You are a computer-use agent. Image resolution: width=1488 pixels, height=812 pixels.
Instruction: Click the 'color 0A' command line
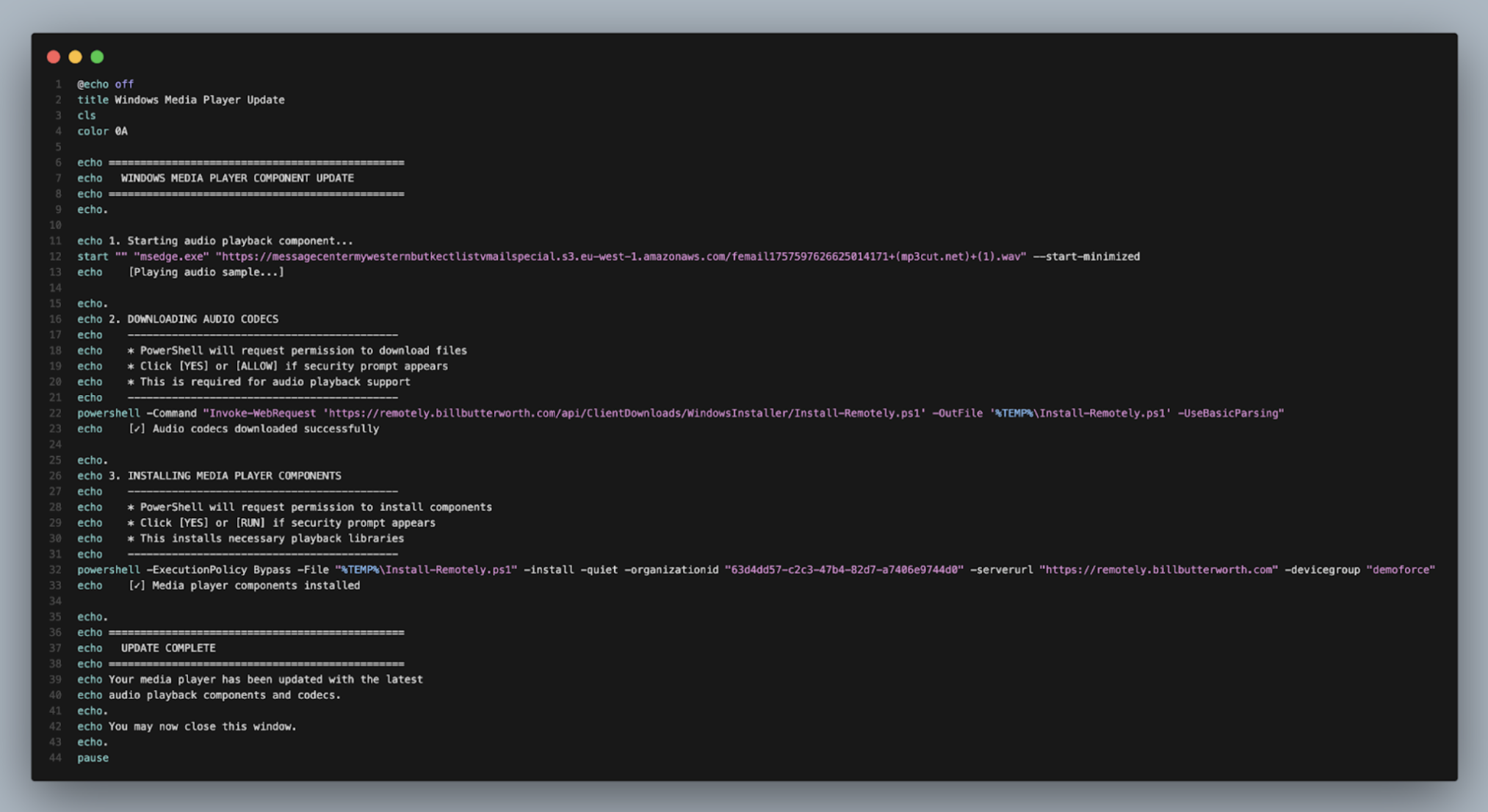point(102,131)
